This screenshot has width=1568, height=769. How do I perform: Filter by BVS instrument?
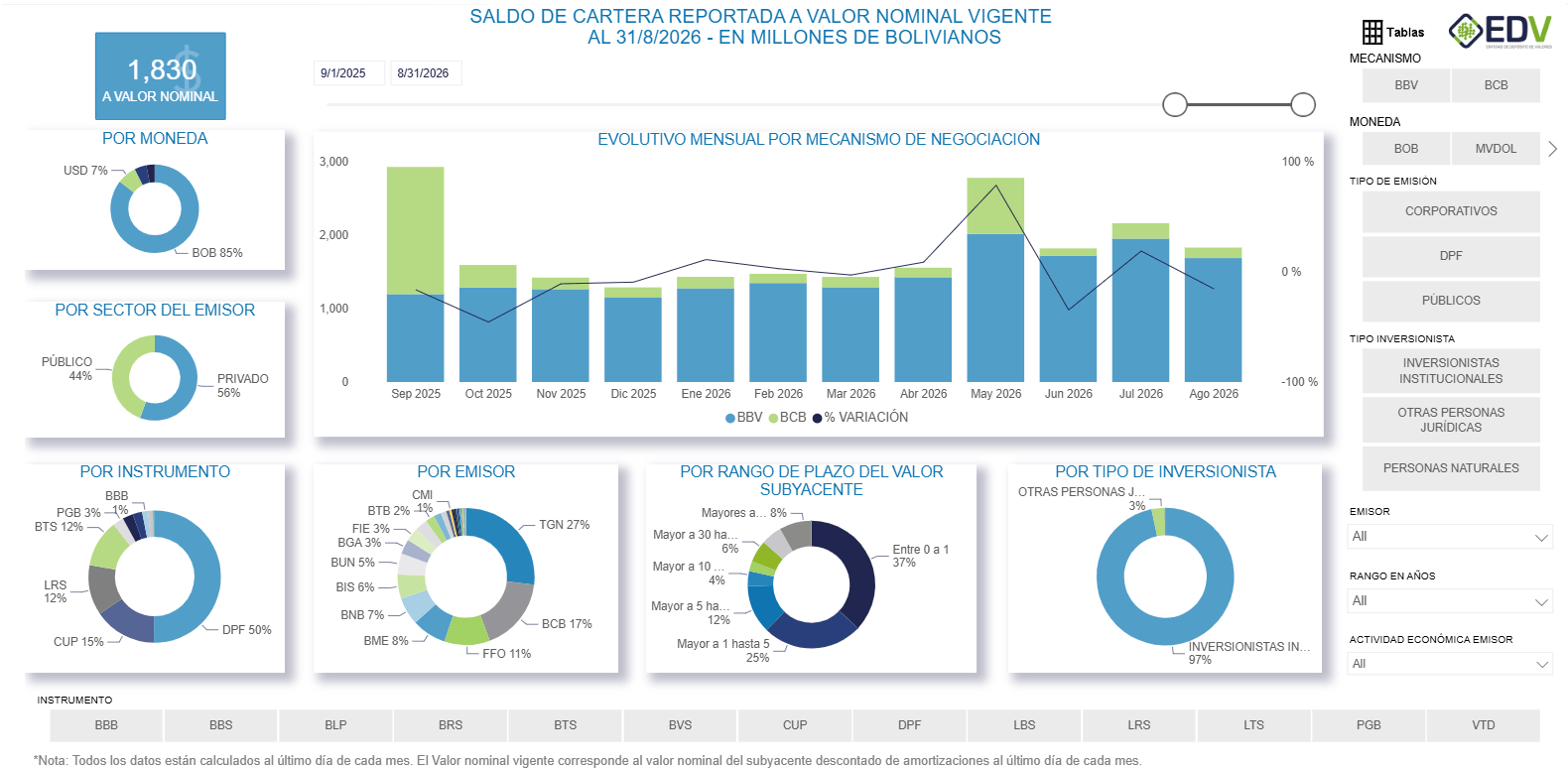[680, 725]
